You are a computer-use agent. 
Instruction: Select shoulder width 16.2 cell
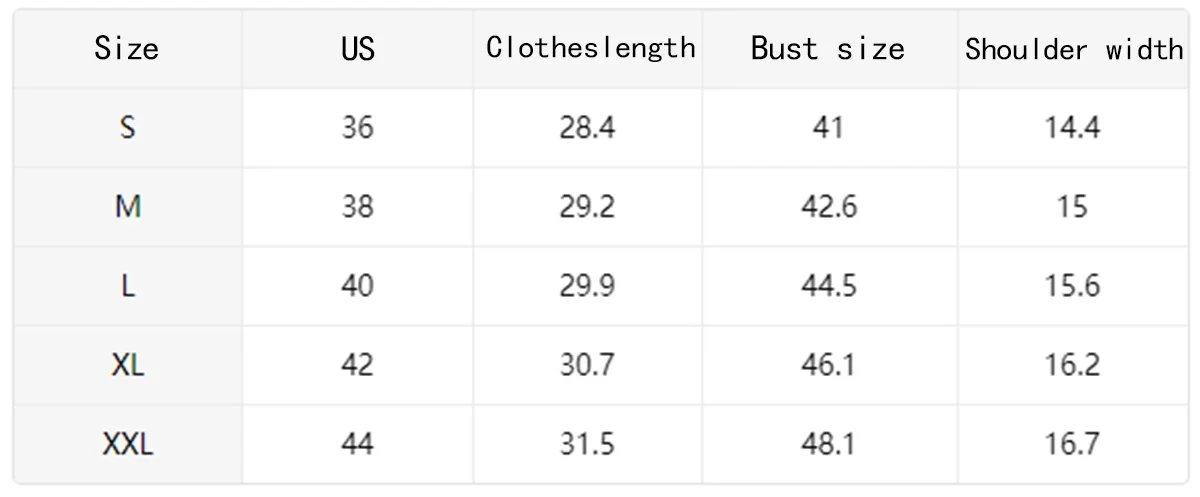click(1073, 364)
